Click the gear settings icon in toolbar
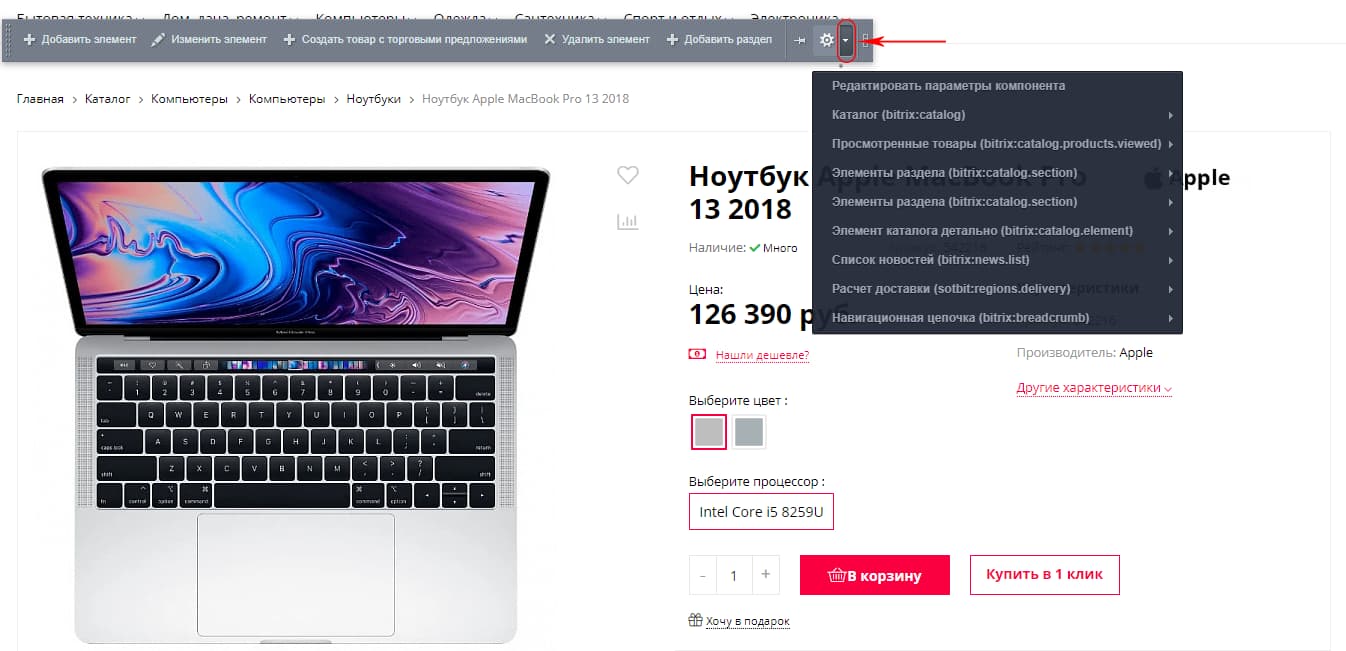1346x651 pixels. click(x=826, y=40)
